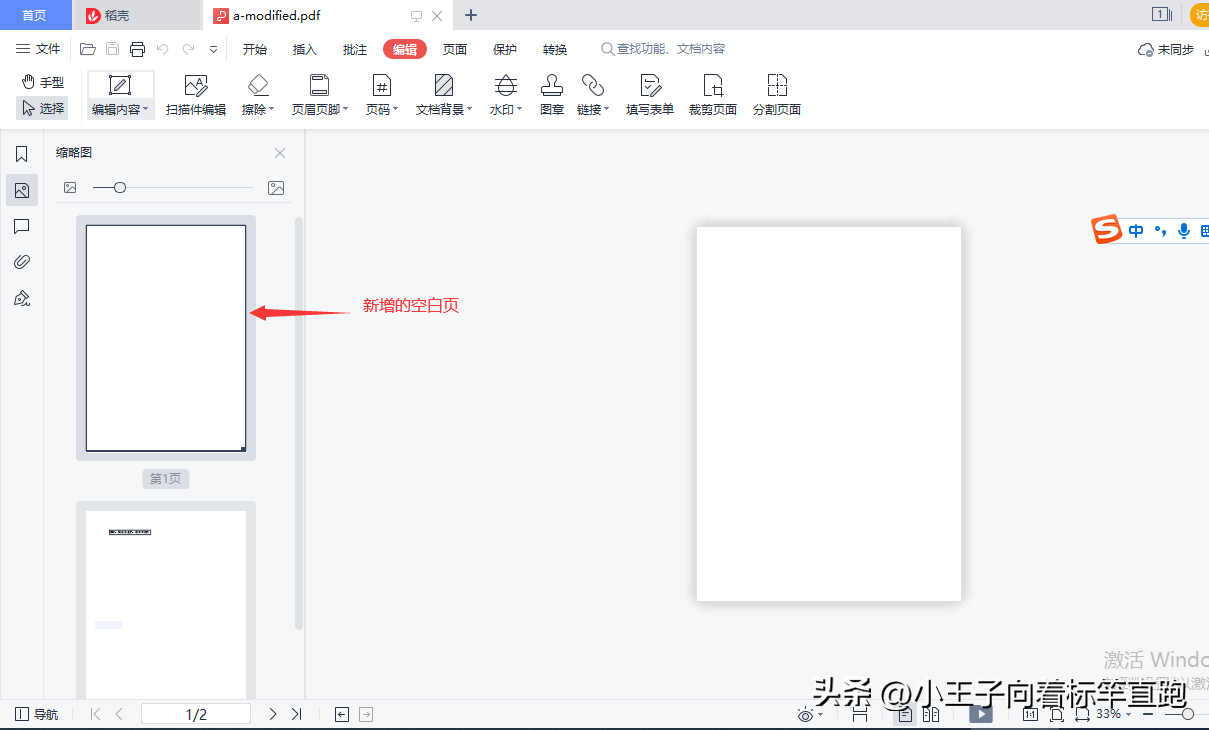Screen dimensions: 1209x730
Task: Click the thumbnail size slider handle
Action: tap(120, 187)
